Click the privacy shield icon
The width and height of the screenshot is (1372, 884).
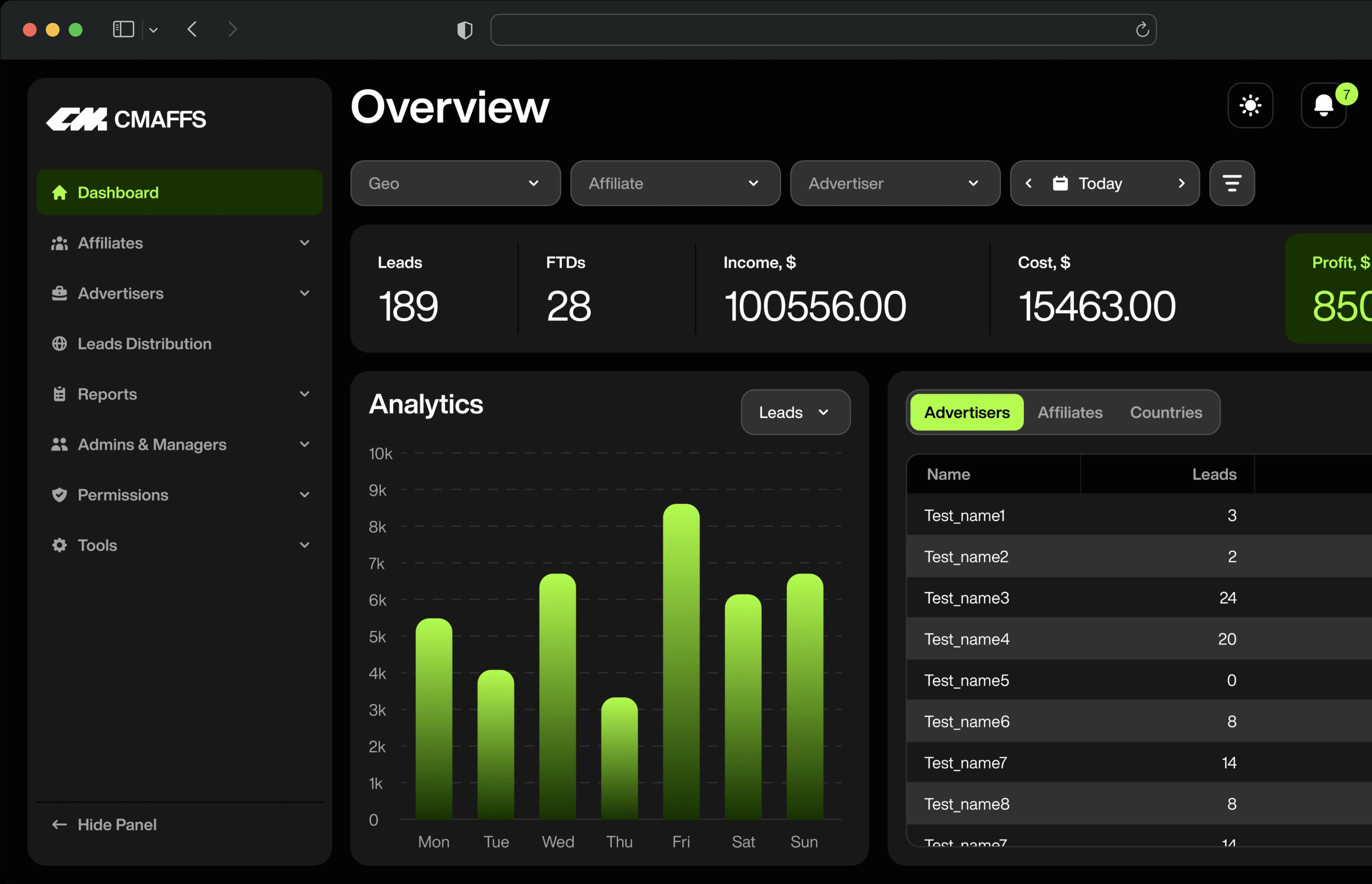tap(465, 30)
